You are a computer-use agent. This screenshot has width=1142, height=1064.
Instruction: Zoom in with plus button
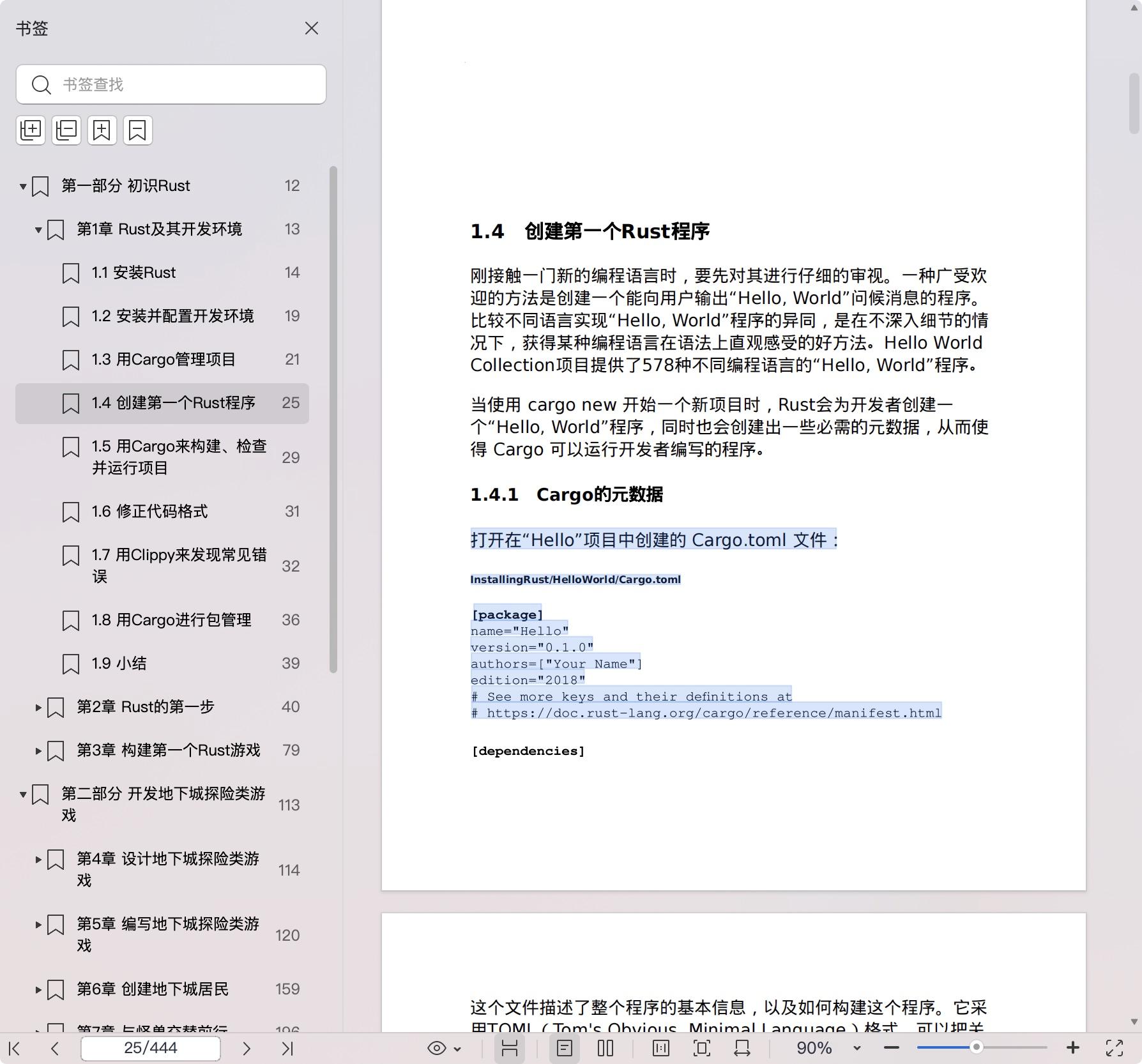[x=1073, y=1048]
